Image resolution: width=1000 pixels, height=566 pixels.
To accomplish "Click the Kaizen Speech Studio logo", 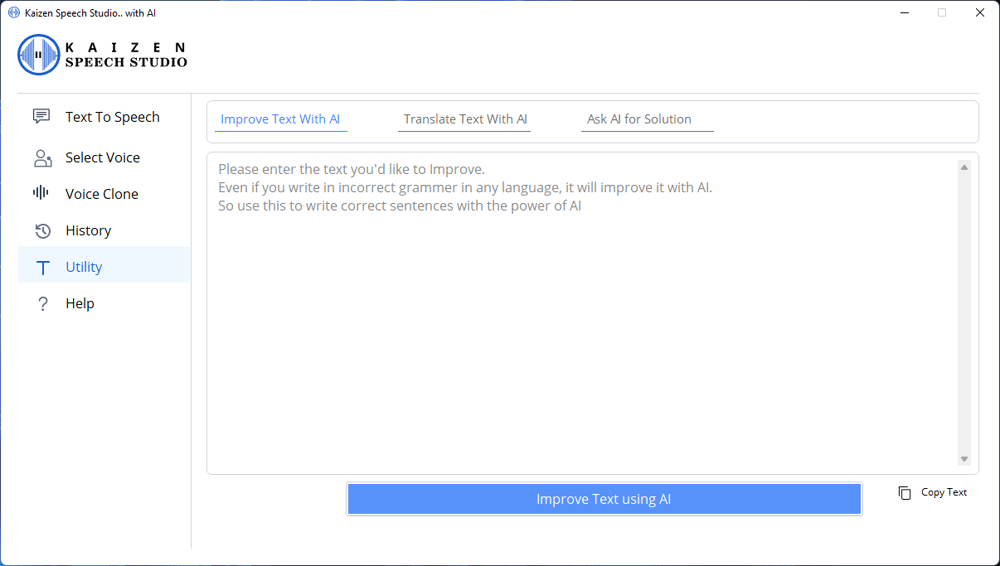I will pos(102,55).
